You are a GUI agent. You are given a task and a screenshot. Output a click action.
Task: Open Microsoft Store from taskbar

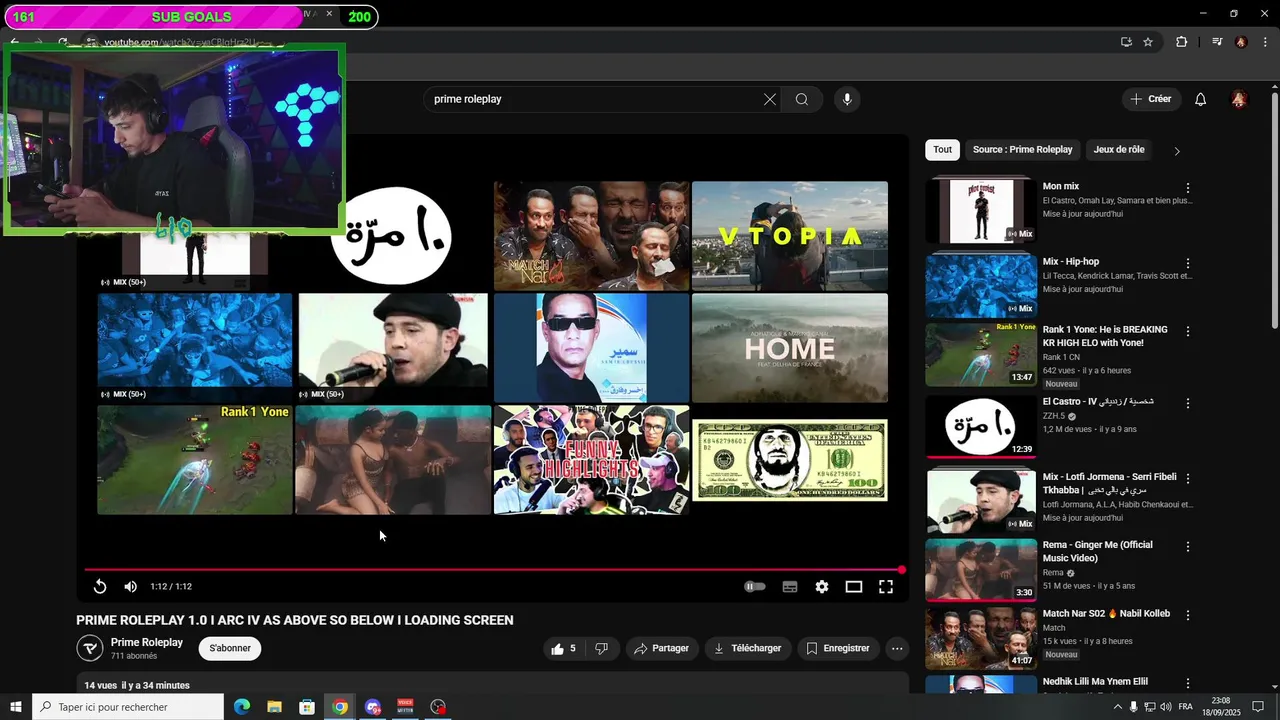pos(307,707)
